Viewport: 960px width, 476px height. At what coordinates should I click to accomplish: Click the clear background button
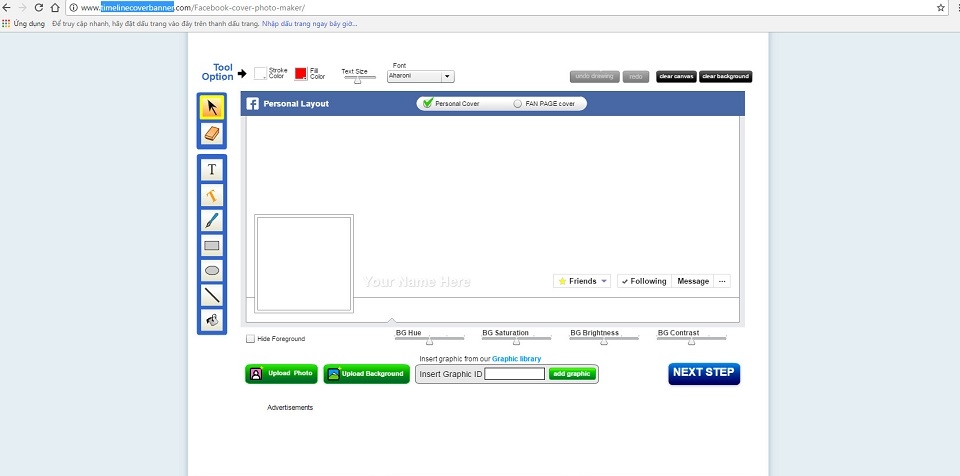coord(726,77)
